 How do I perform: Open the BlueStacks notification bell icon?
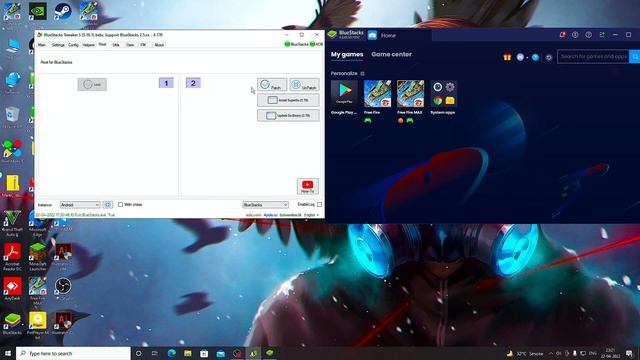coord(562,35)
